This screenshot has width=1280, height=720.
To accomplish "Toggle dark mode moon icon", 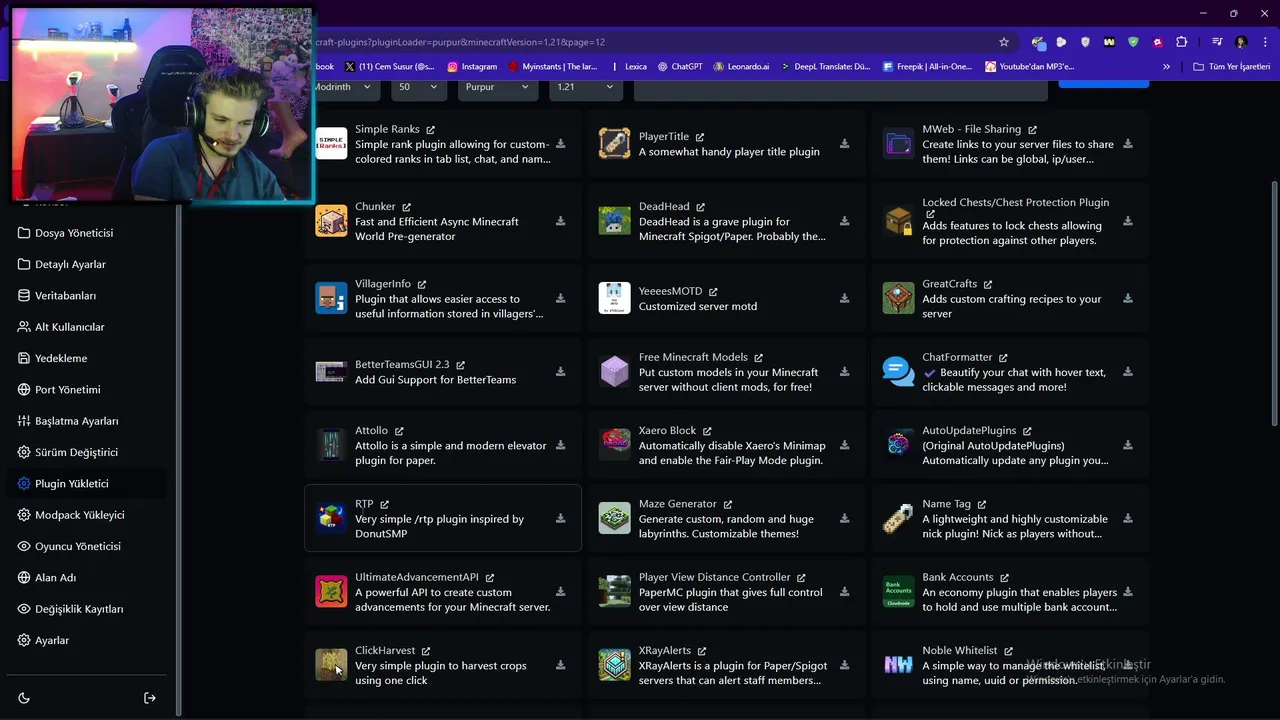I will tap(24, 698).
